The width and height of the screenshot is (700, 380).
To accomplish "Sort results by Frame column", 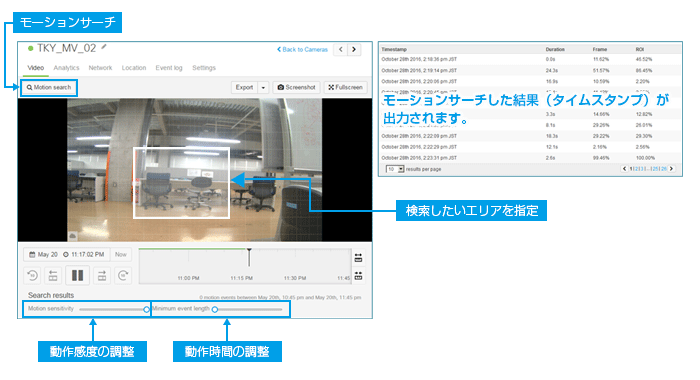I will (x=600, y=50).
